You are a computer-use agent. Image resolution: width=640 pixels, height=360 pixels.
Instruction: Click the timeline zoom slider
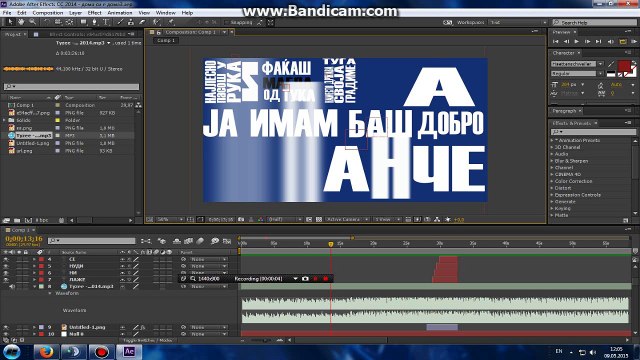[261, 340]
